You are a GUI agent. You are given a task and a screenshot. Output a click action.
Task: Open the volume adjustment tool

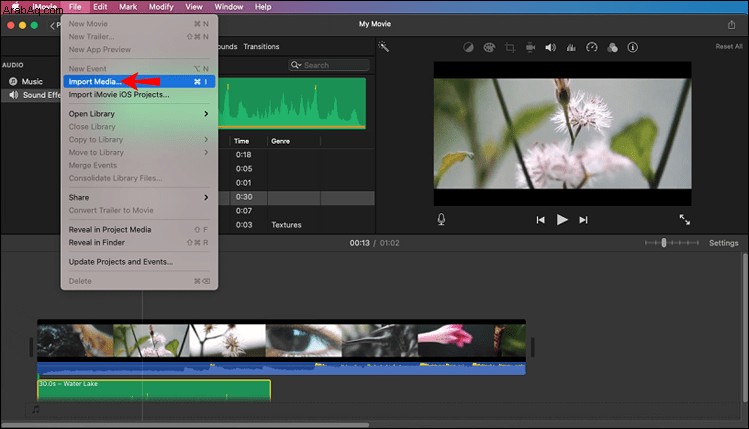tap(550, 47)
